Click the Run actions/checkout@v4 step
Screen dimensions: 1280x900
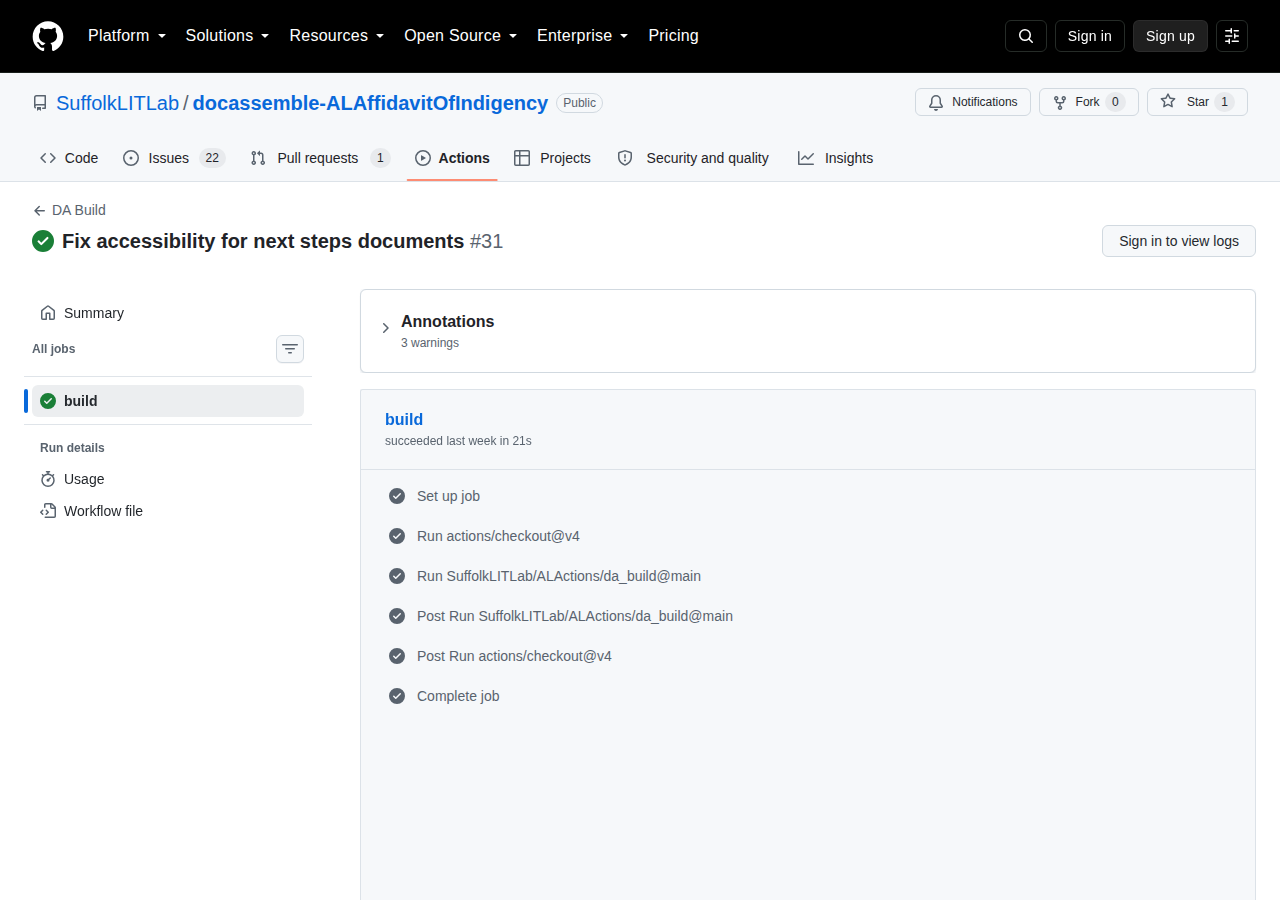coord(808,536)
